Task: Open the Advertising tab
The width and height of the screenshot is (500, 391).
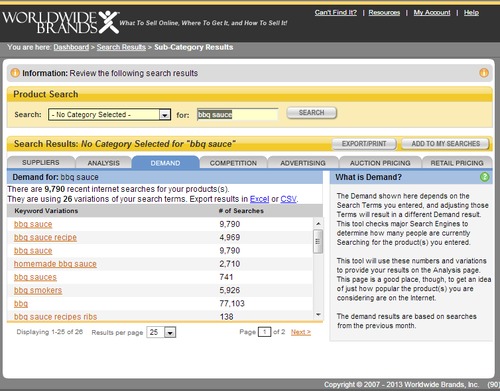Action: click(x=303, y=163)
